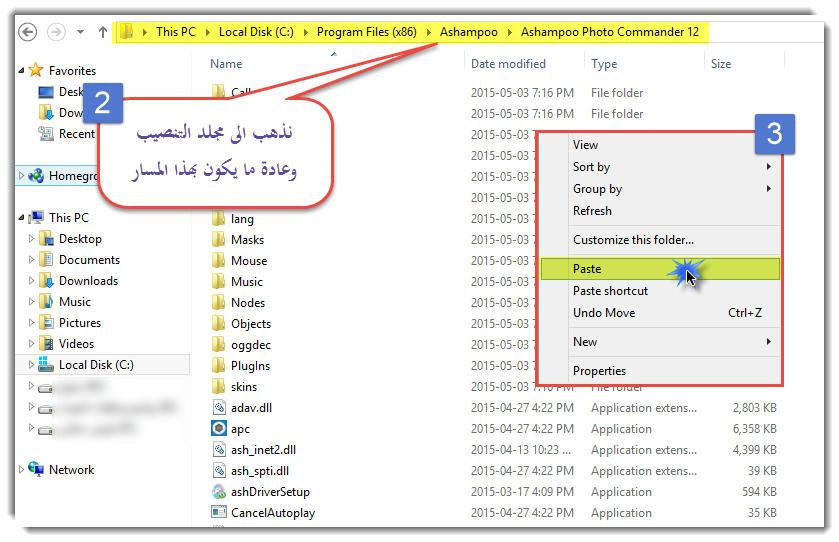839x542 pixels.
Task: Click the Homegroup icon in sidebar
Action: click(x=36, y=175)
